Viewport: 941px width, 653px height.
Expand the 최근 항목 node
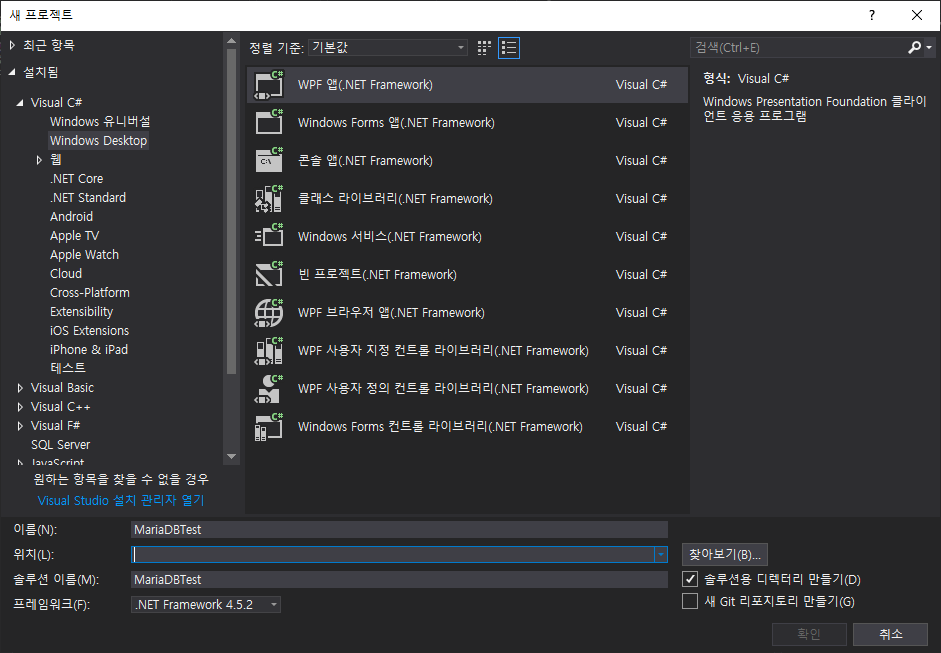(13, 45)
